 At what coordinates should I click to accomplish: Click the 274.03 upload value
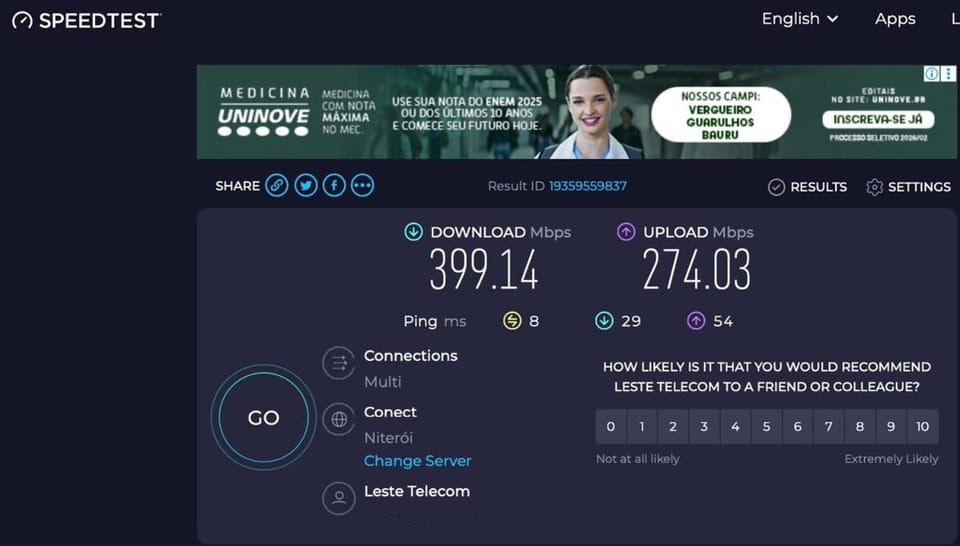tap(697, 269)
